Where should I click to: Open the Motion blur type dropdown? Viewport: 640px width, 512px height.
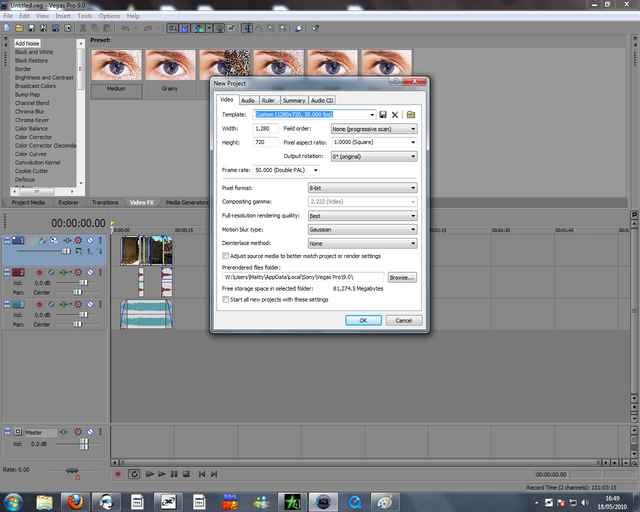(413, 230)
